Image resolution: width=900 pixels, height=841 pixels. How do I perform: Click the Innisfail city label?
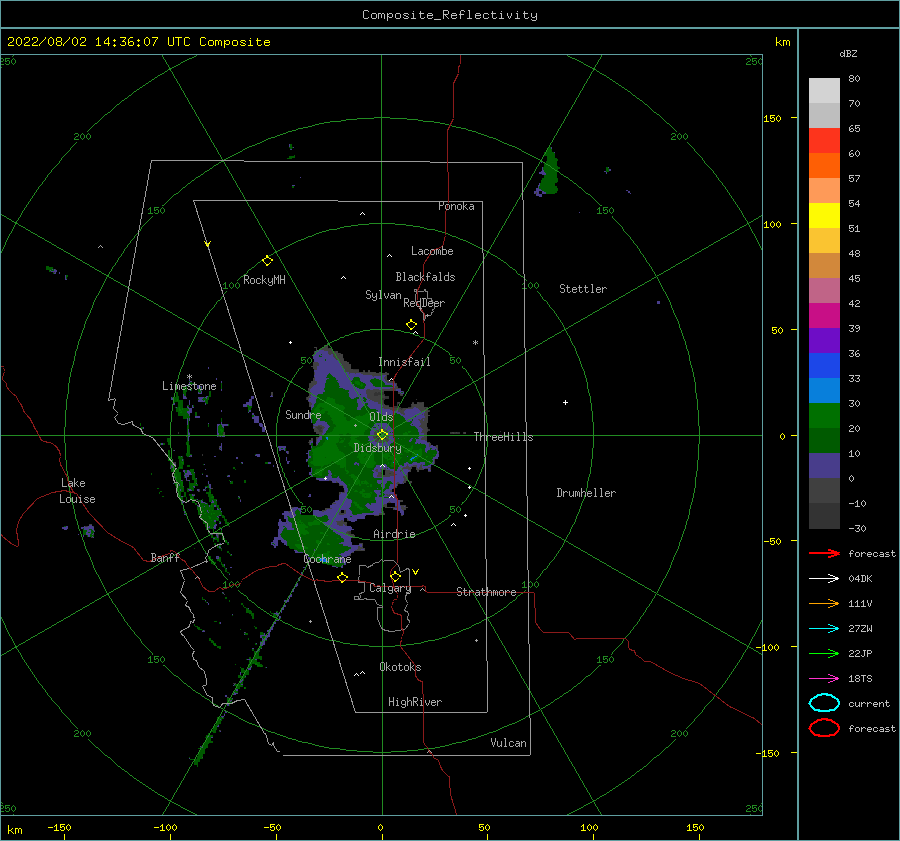tap(404, 362)
